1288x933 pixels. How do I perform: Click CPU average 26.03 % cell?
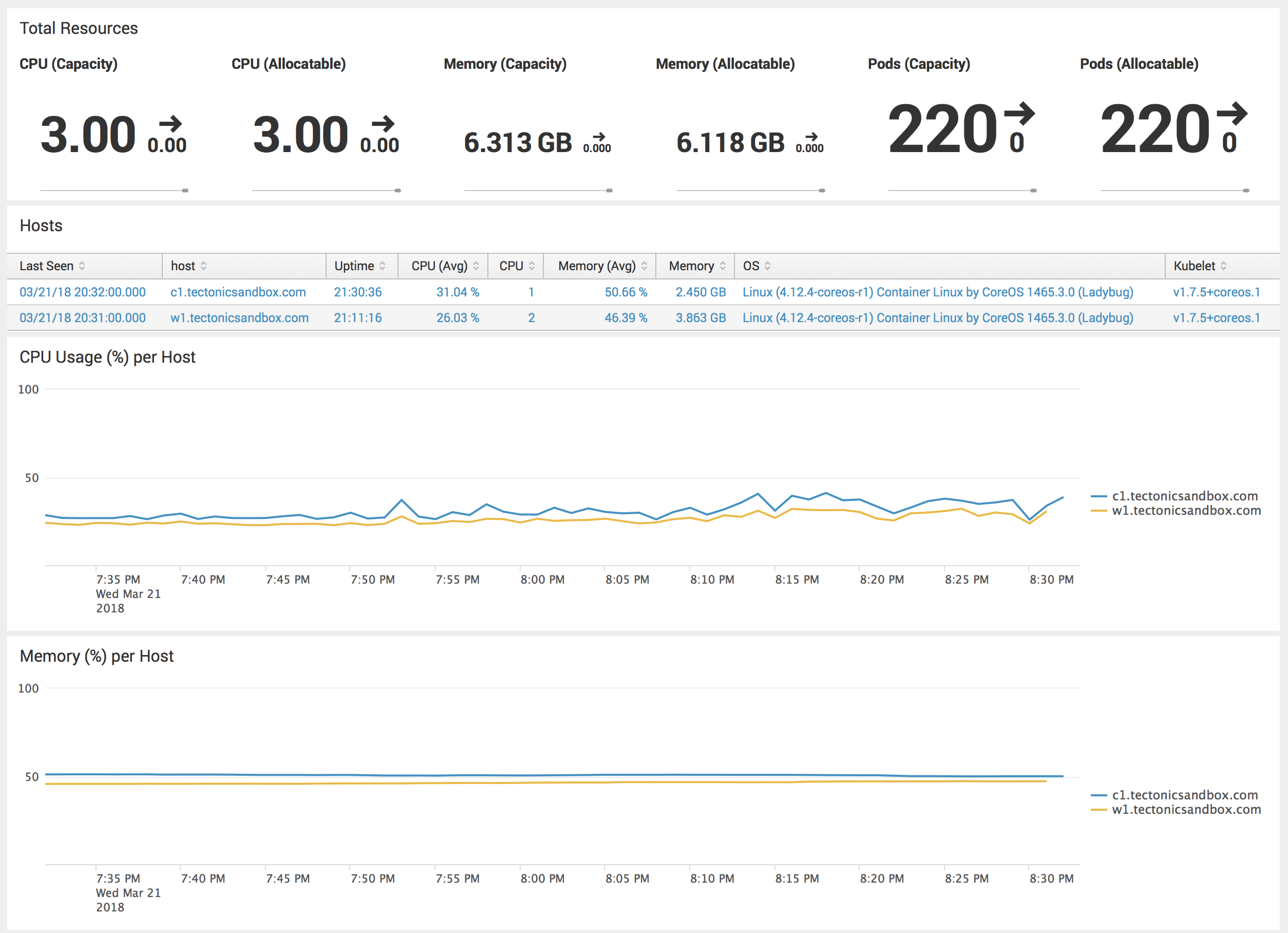pos(458,318)
